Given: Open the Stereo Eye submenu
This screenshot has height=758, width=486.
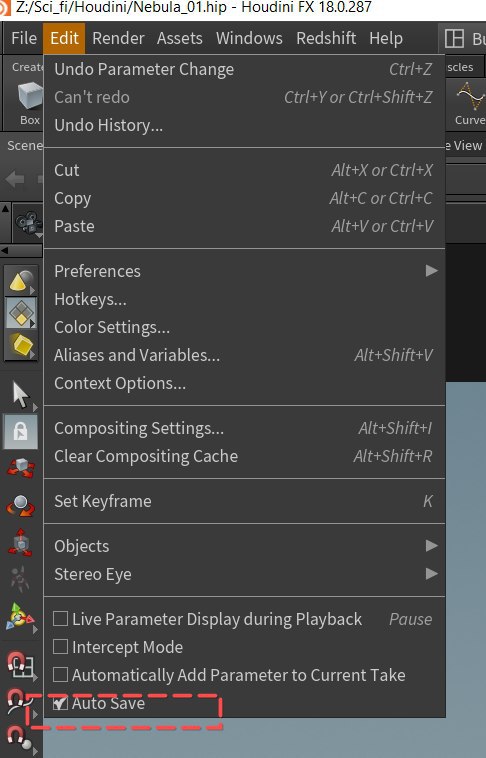Looking at the screenshot, I should pos(244,574).
